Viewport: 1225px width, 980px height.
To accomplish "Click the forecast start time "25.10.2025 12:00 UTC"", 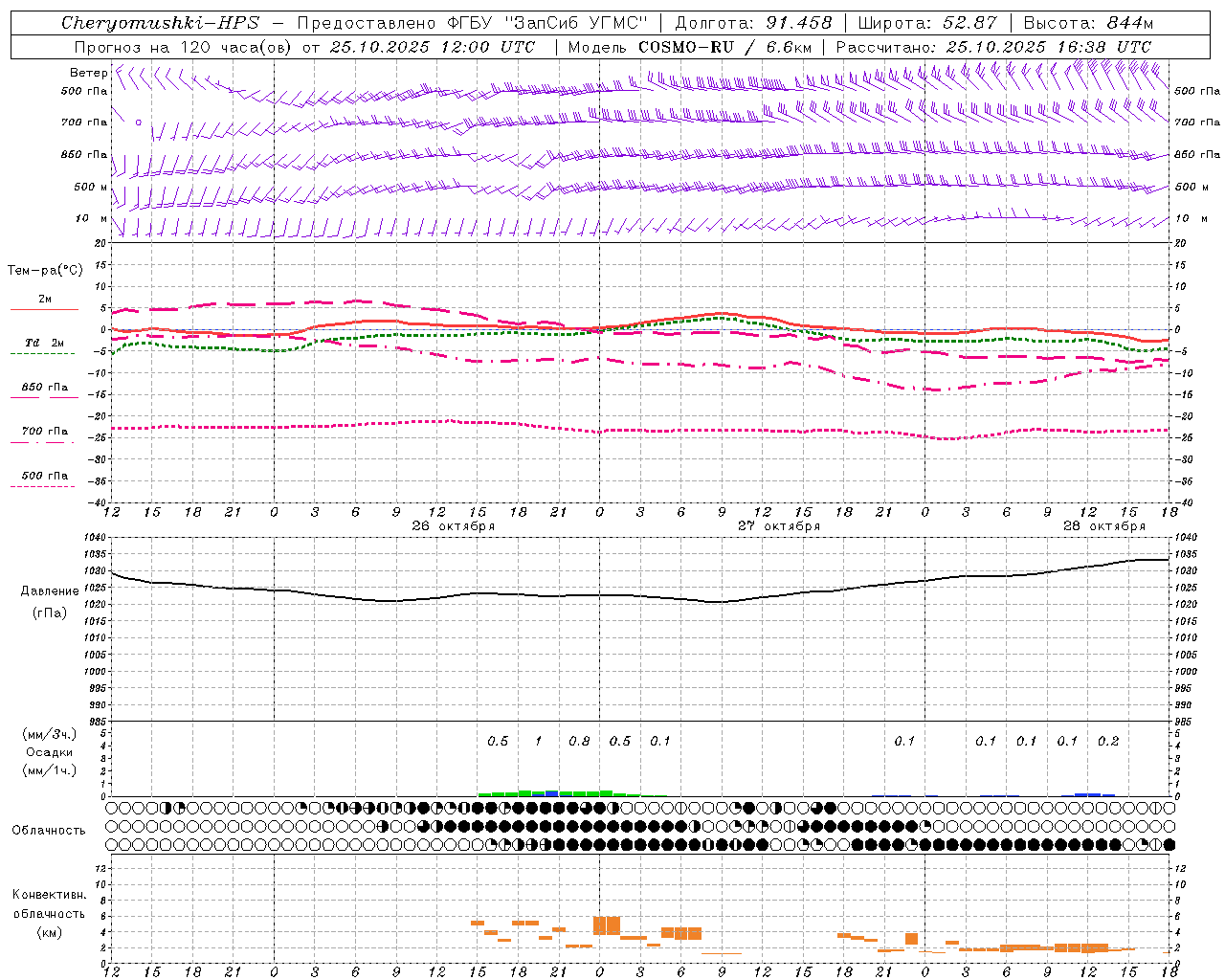I will tap(433, 47).
